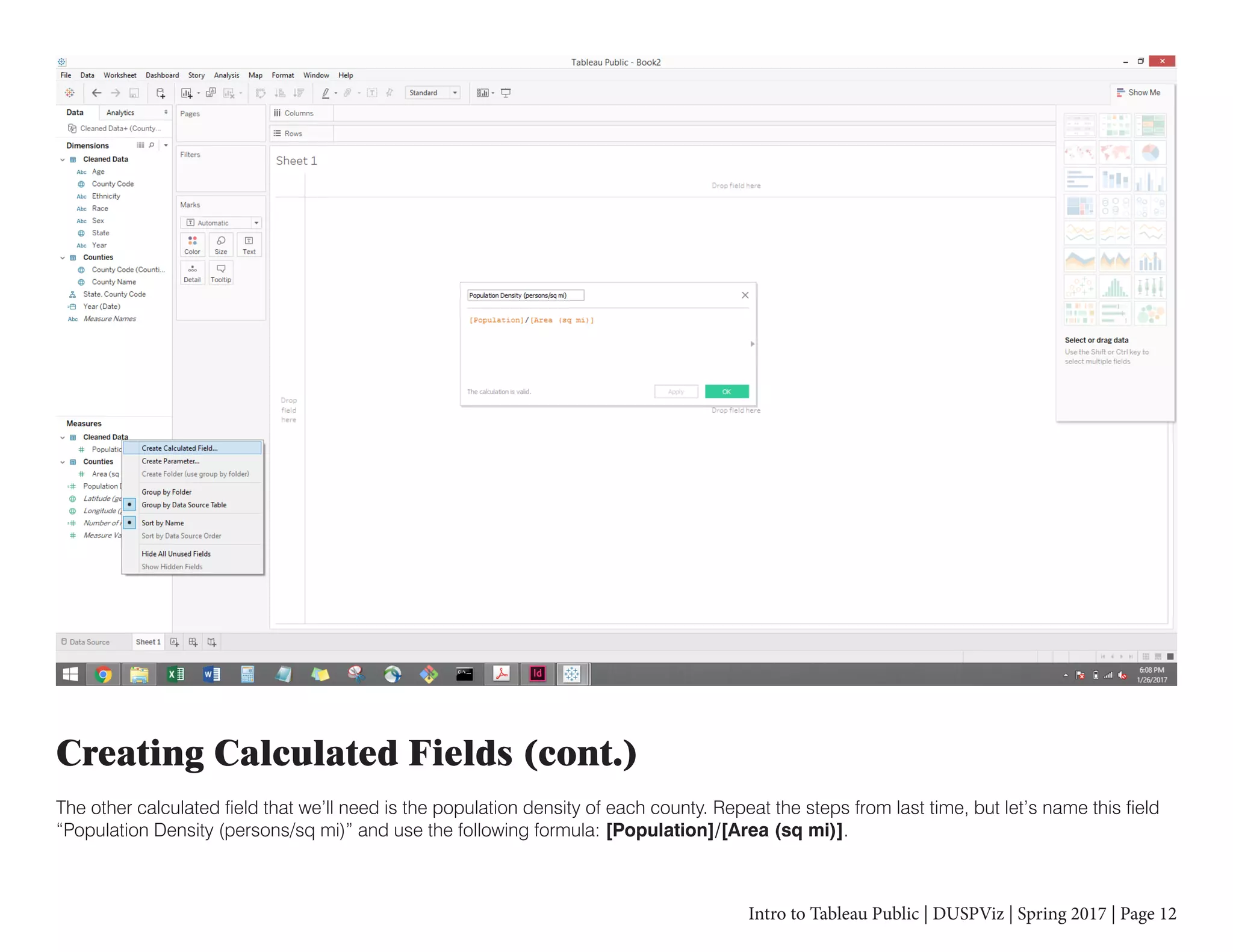Image resolution: width=1233 pixels, height=952 pixels.
Task: Click the New Data Source cylinder icon
Action: (160, 93)
